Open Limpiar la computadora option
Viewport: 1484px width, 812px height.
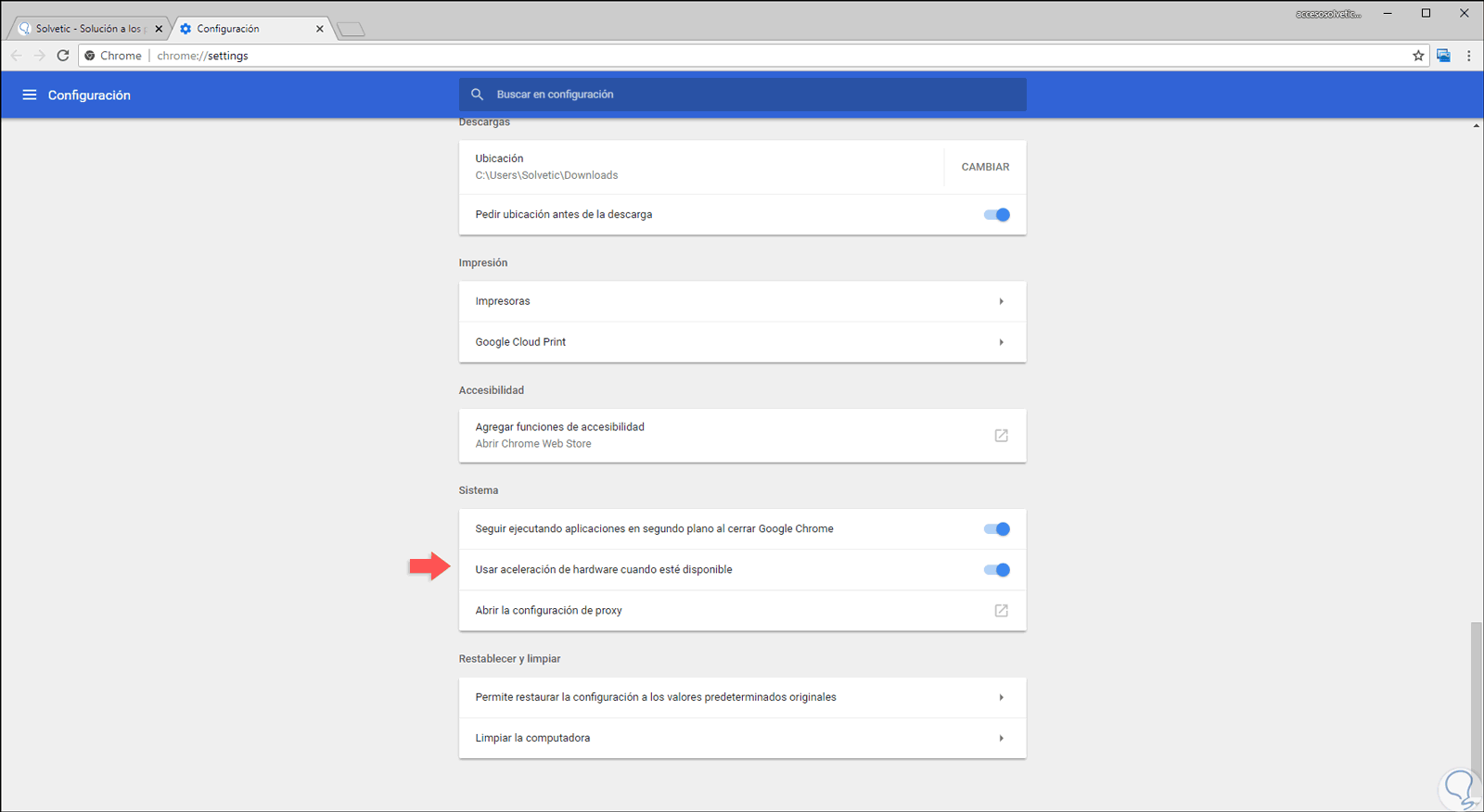[1001, 738]
